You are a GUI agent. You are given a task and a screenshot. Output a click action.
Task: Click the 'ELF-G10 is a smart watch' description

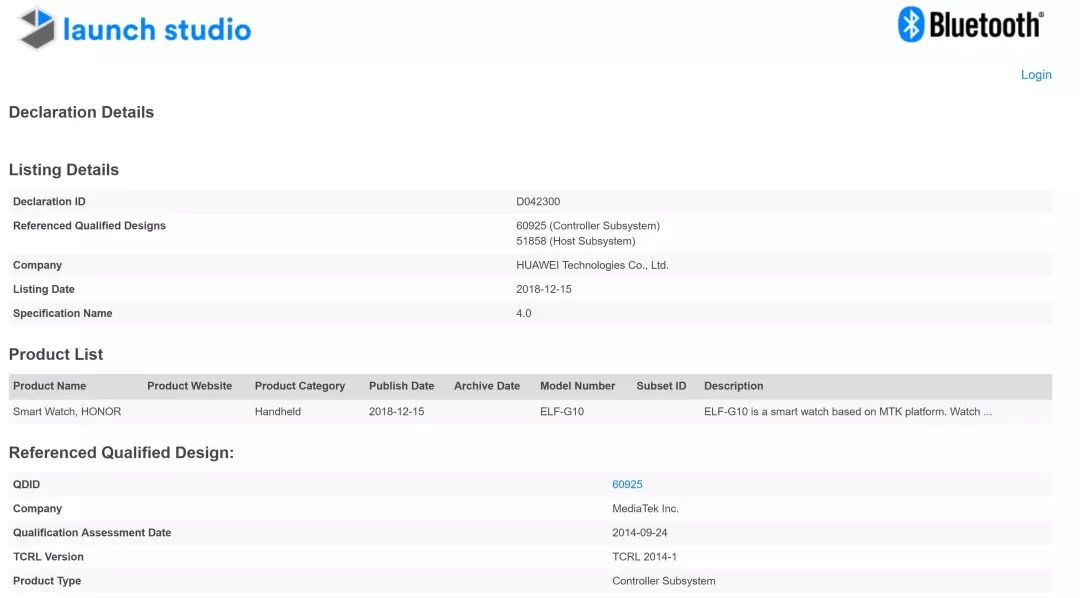tap(842, 411)
